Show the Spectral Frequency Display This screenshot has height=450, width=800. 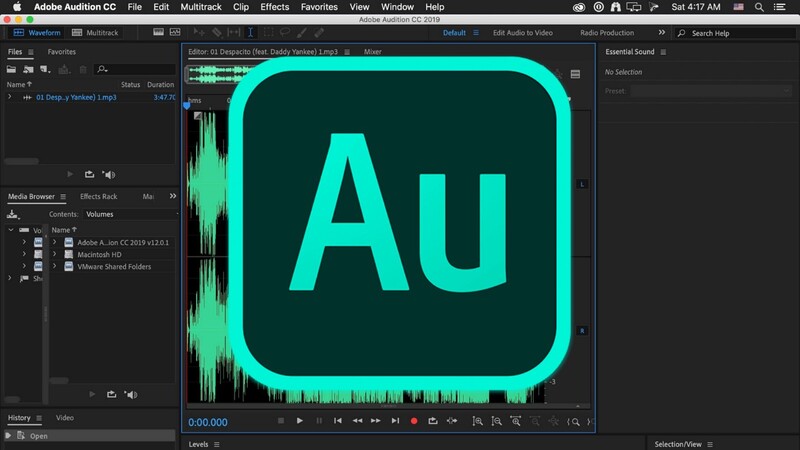tap(156, 33)
